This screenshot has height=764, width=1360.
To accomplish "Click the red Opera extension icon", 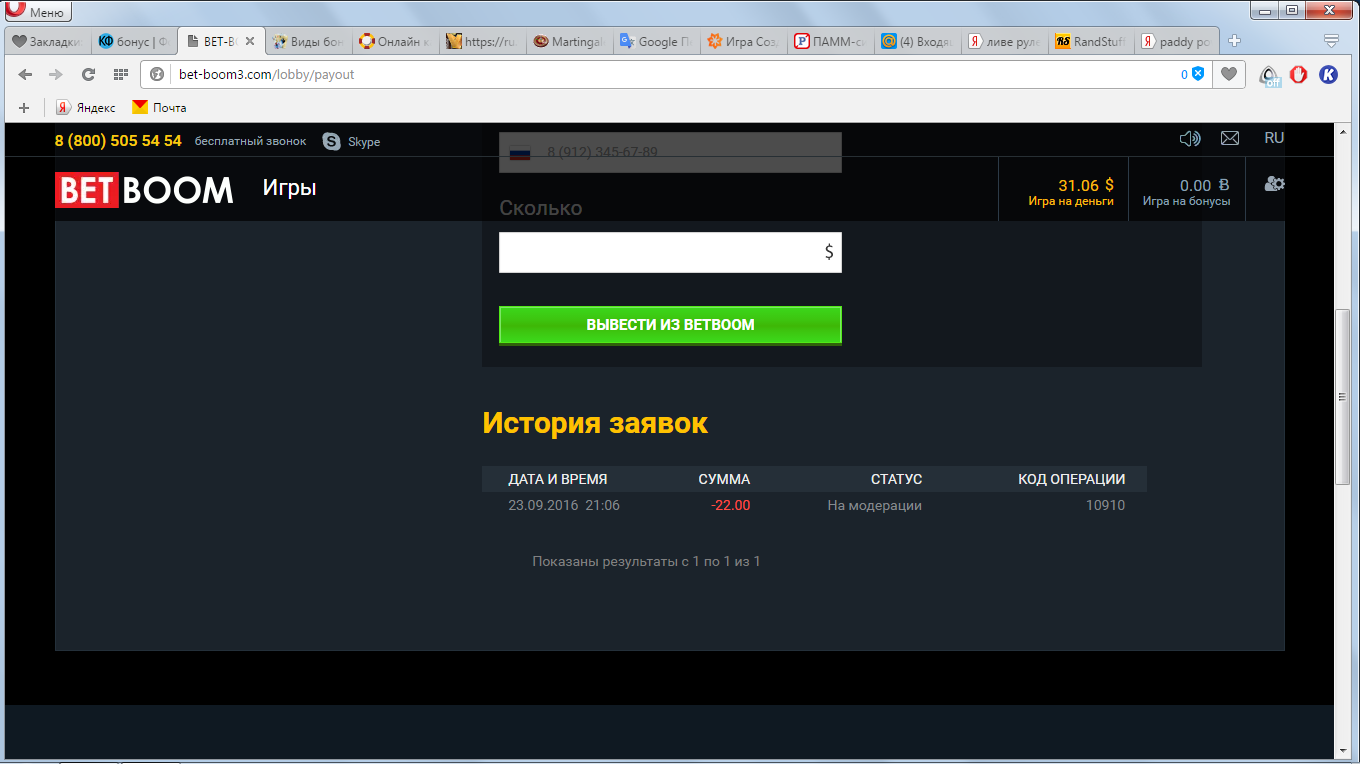I will pos(1299,74).
